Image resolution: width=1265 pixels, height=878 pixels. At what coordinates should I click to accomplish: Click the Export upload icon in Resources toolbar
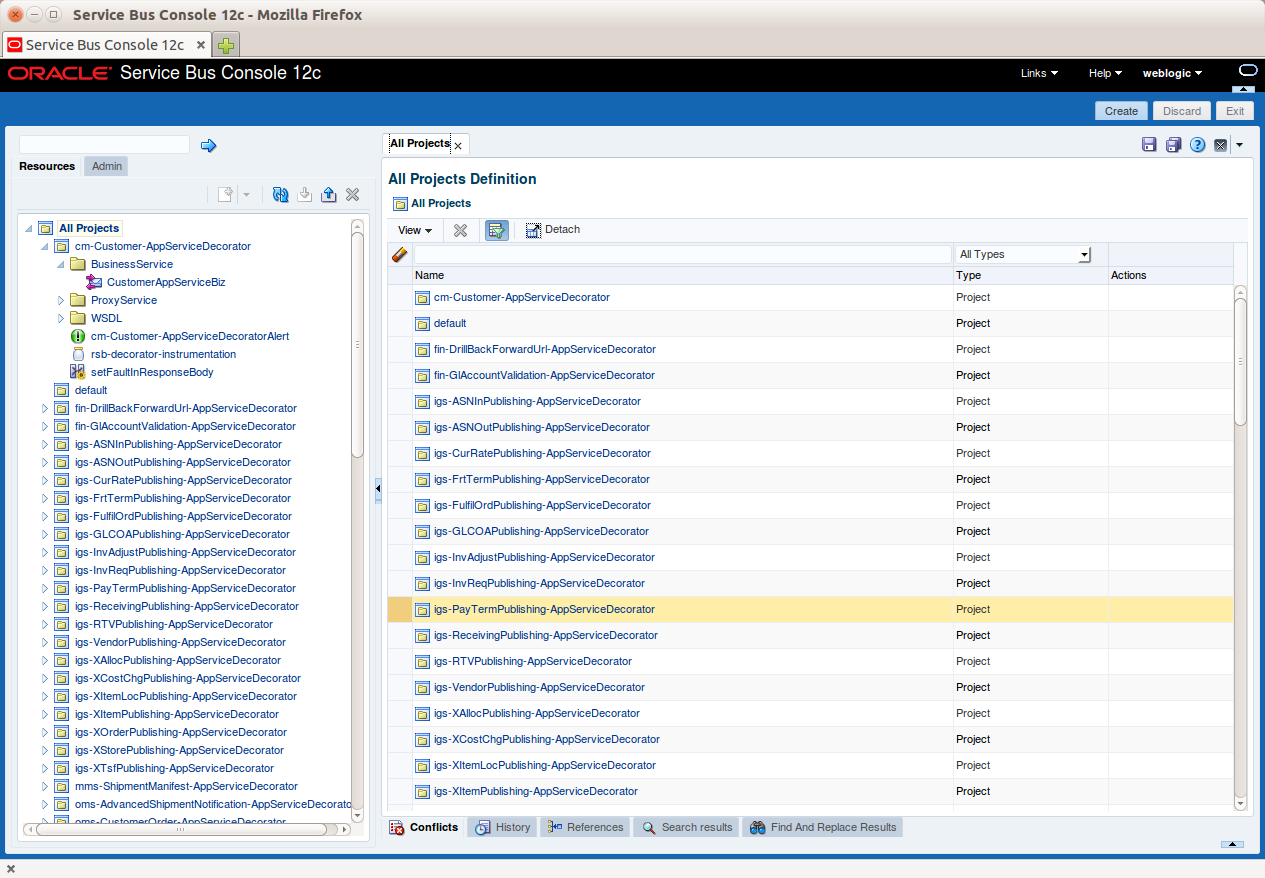coord(329,194)
